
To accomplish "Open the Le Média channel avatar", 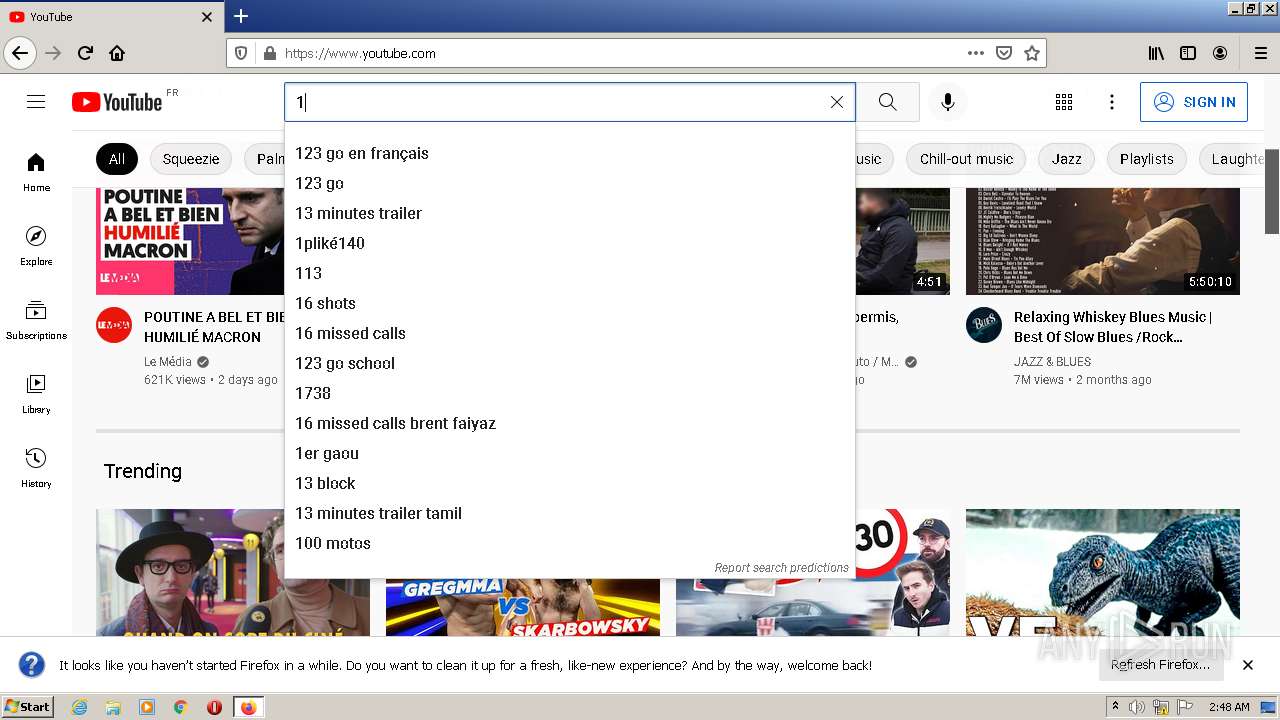I will (x=114, y=325).
